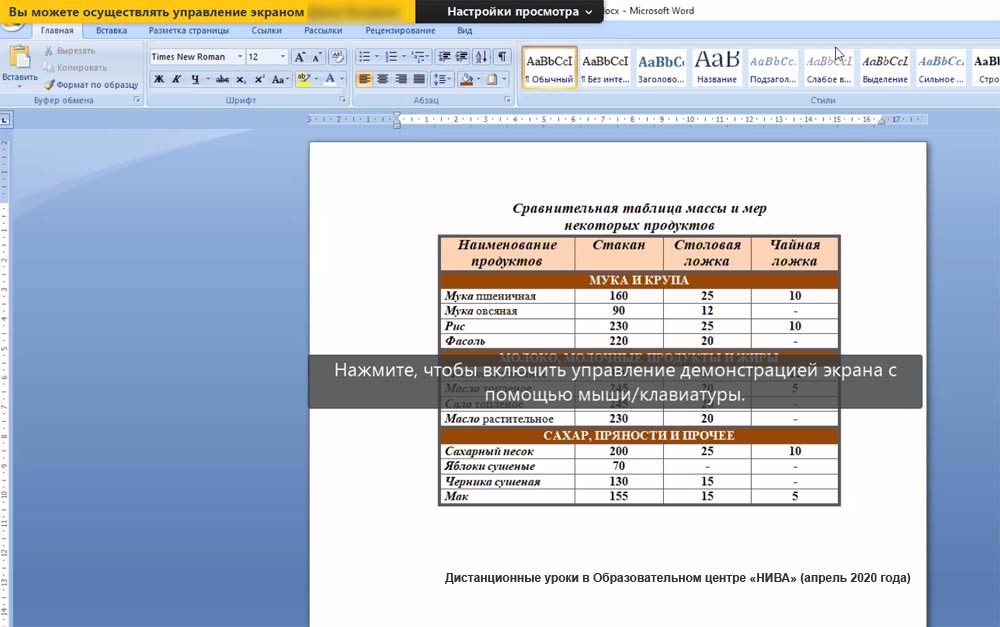Open the Вид ribbon tab
1000x627 pixels.
pos(465,30)
